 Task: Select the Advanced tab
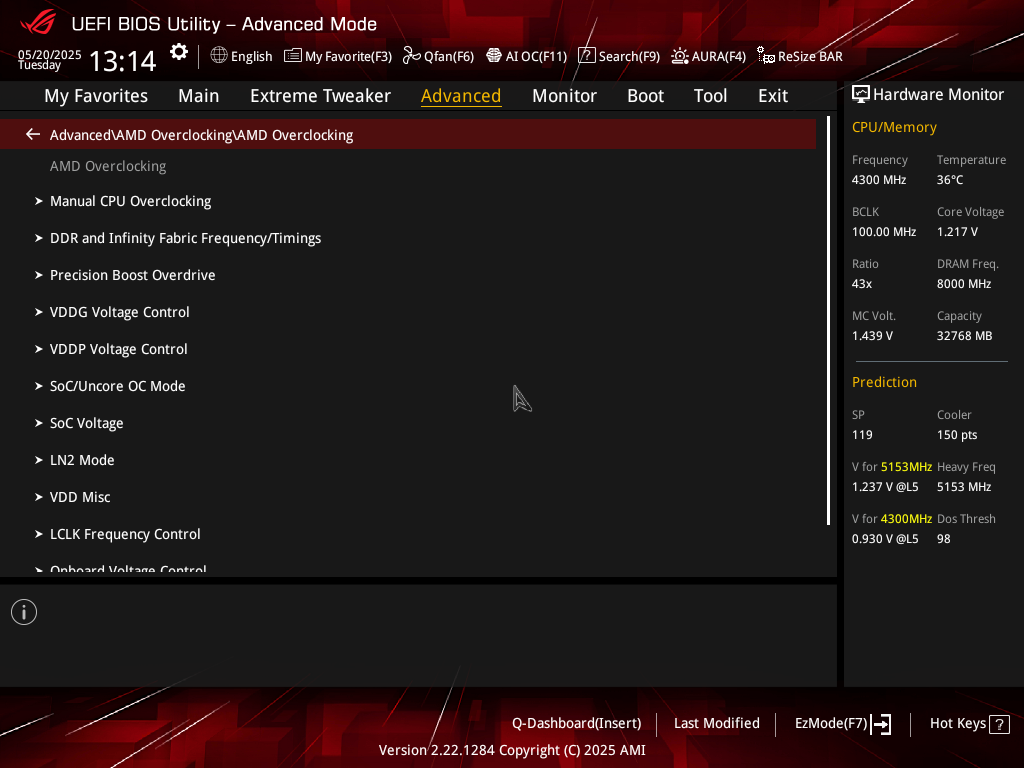point(461,95)
